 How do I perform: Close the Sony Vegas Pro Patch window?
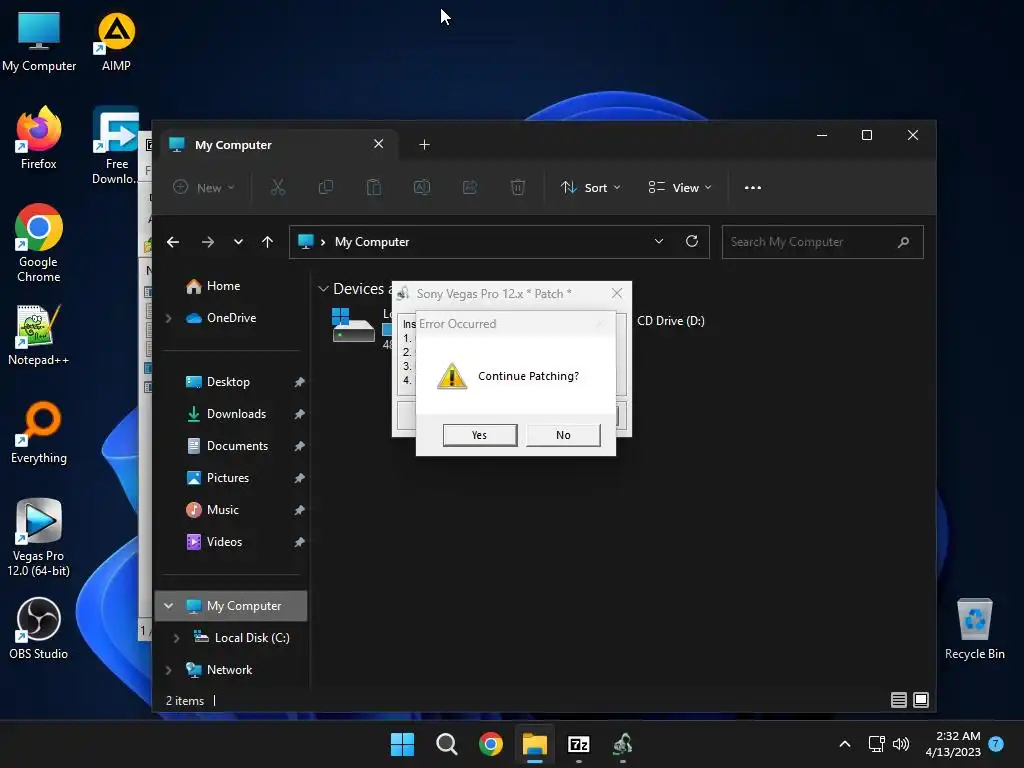pos(616,293)
